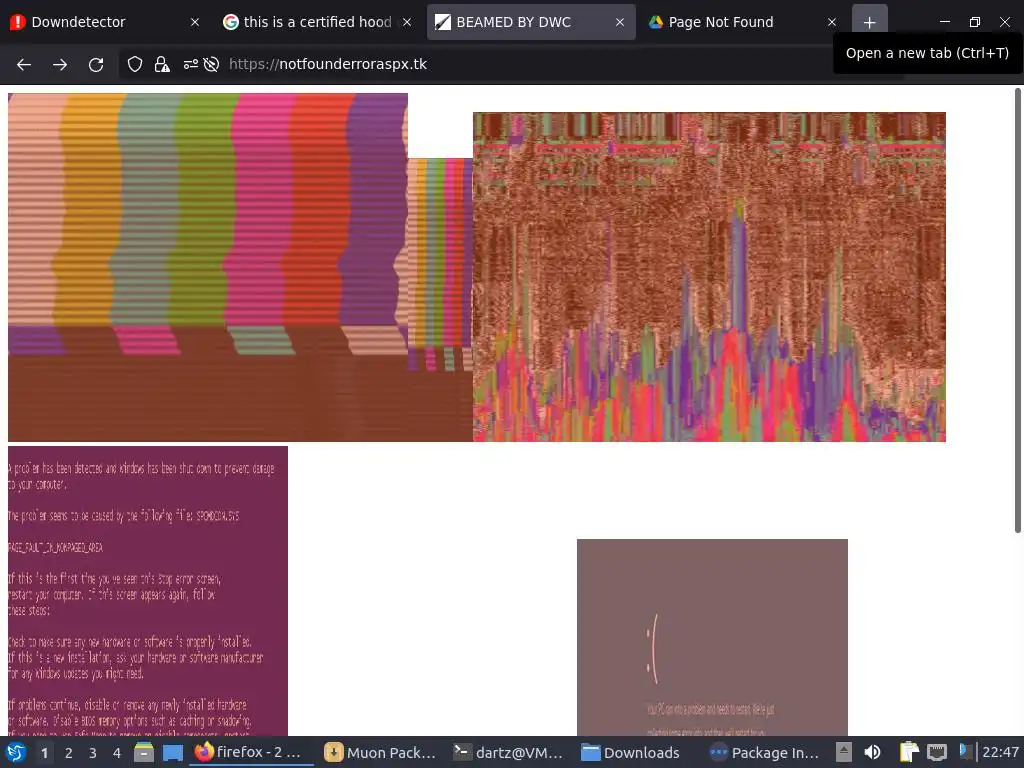
Task: Click the brown glitch noise image
Action: (x=709, y=277)
